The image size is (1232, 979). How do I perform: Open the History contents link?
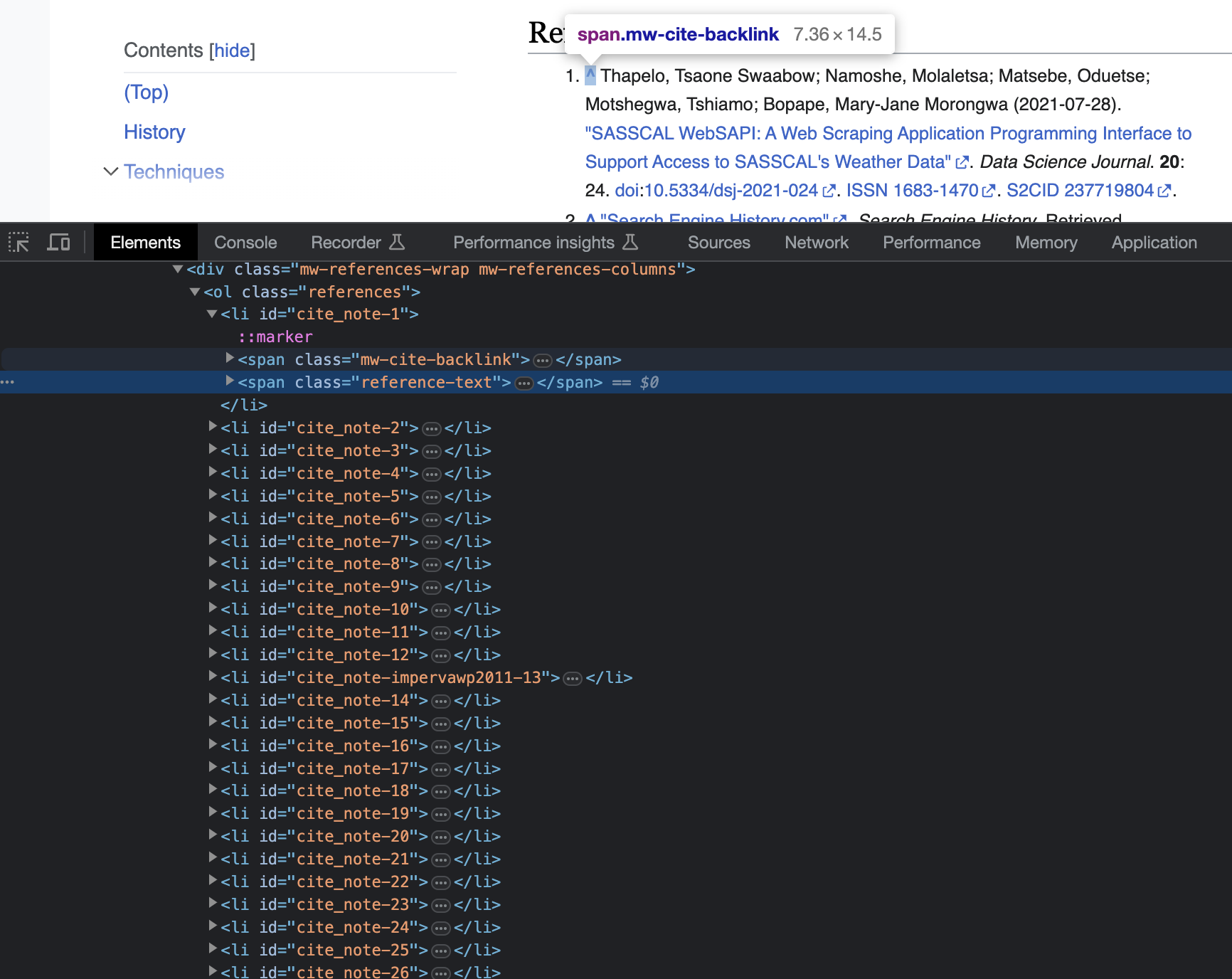tap(154, 132)
